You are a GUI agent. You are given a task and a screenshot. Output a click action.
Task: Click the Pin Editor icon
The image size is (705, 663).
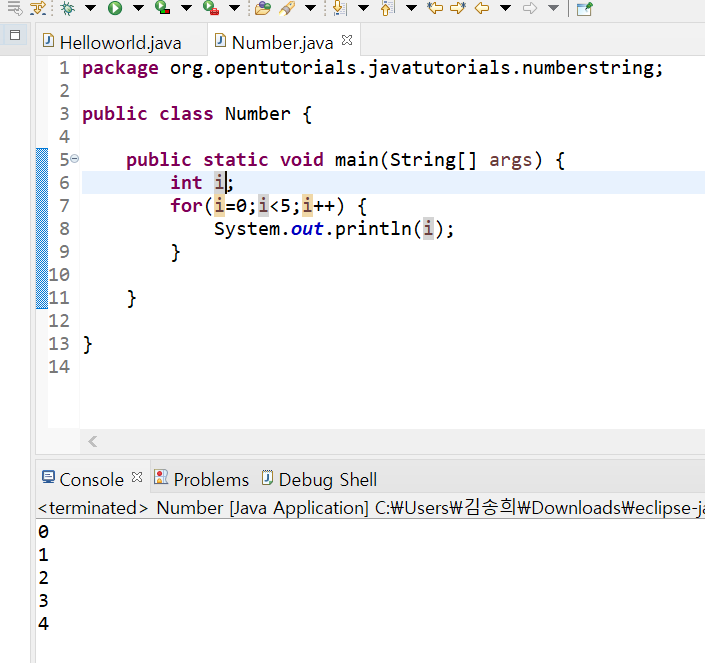[585, 8]
